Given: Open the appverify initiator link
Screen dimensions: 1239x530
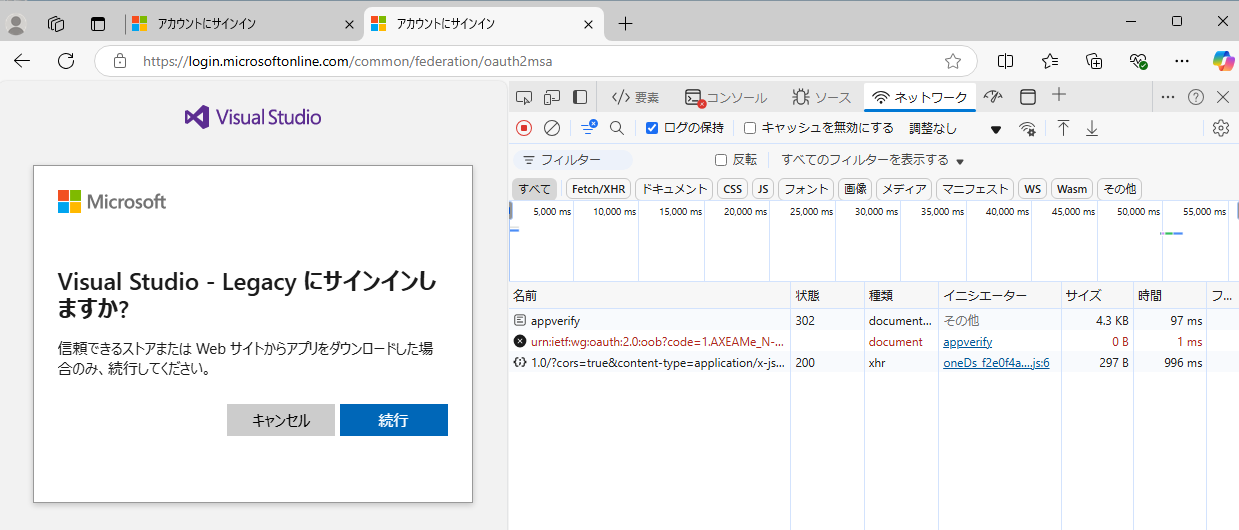Looking at the screenshot, I should tap(967, 342).
